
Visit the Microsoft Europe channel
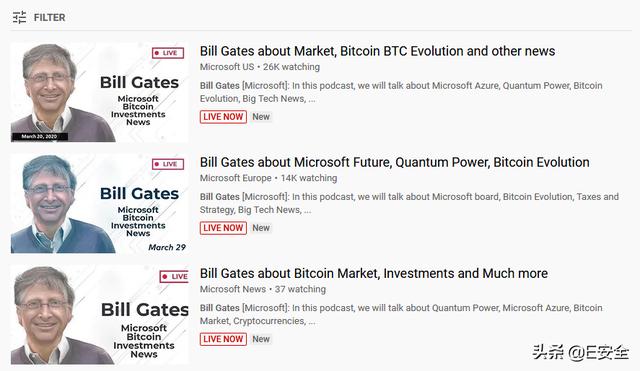(x=236, y=178)
